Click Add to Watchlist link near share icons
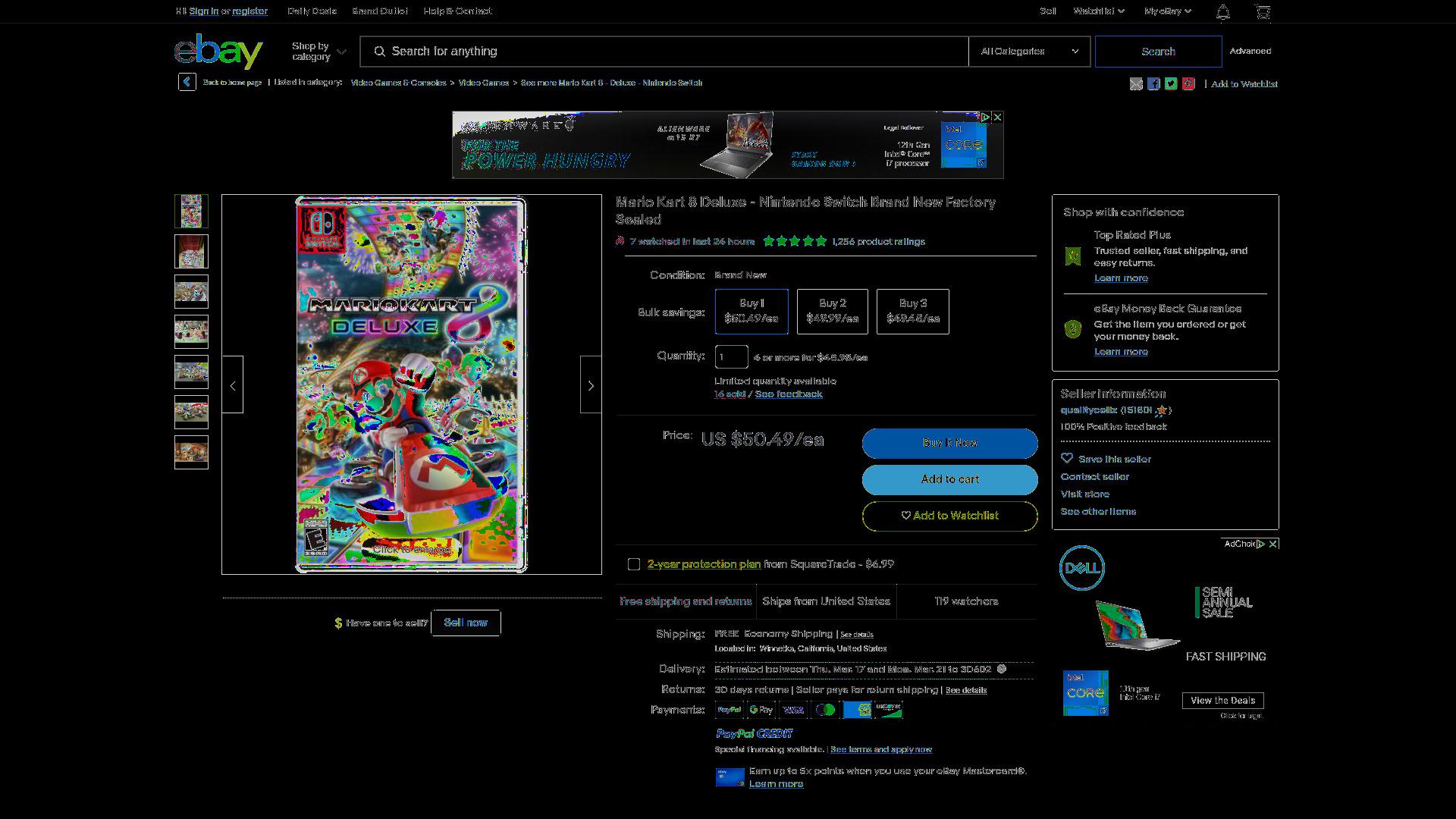This screenshot has width=1456, height=819. [1244, 84]
